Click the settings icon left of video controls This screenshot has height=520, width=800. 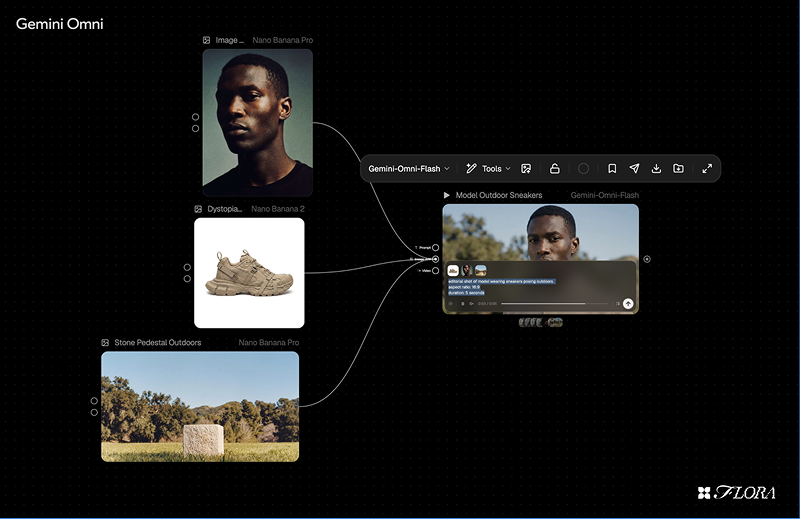click(451, 304)
